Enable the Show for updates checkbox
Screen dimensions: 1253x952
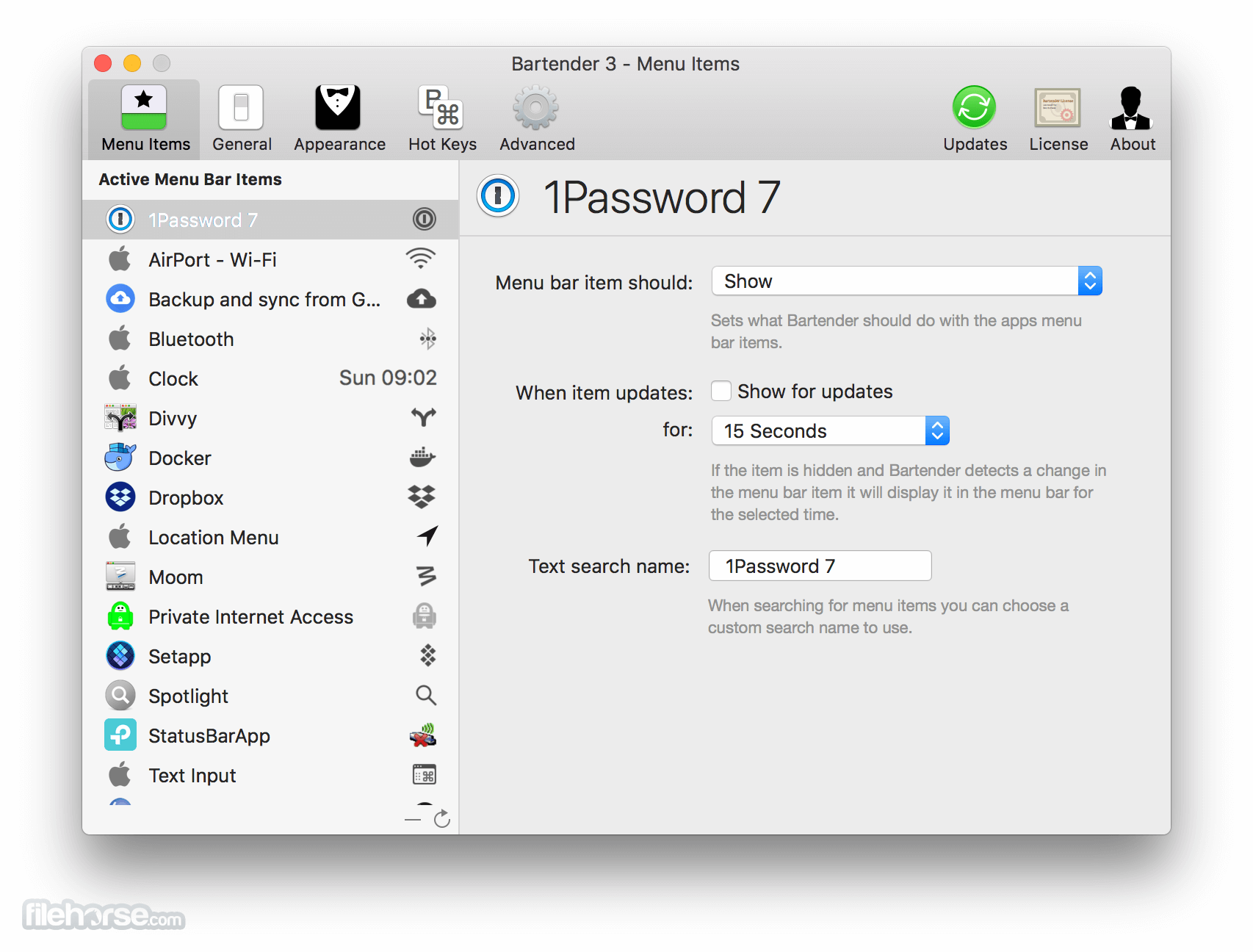[x=721, y=391]
